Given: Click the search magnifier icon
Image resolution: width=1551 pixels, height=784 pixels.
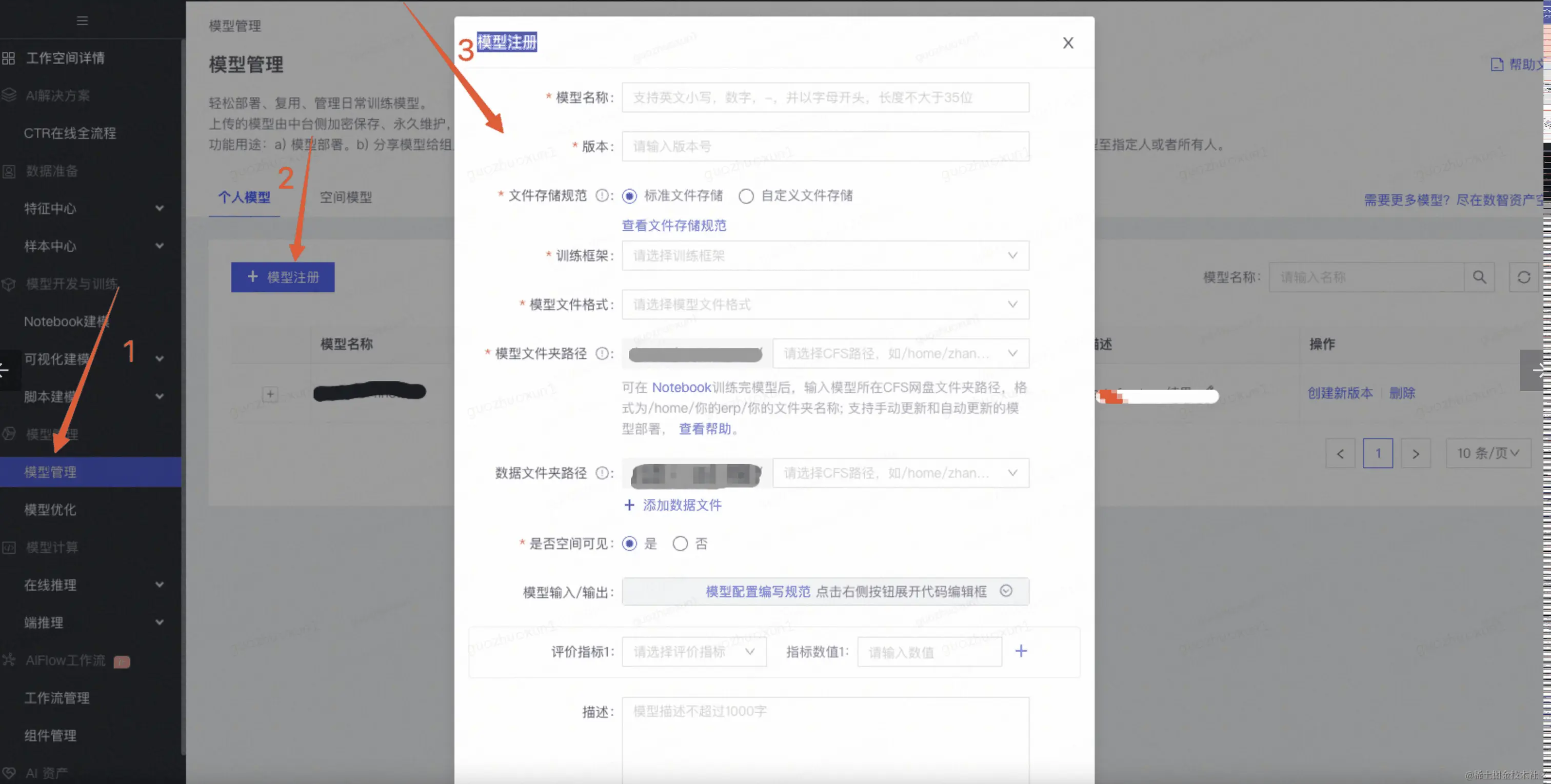Looking at the screenshot, I should (x=1479, y=277).
